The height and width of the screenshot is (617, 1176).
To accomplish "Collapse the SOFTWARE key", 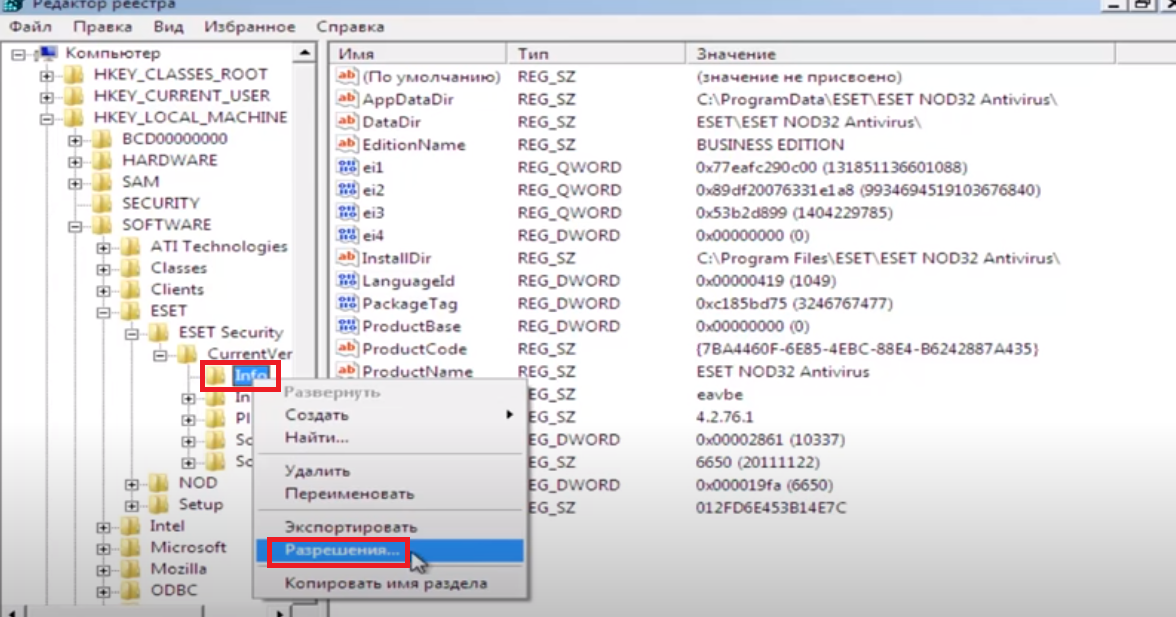I will (x=75, y=226).
